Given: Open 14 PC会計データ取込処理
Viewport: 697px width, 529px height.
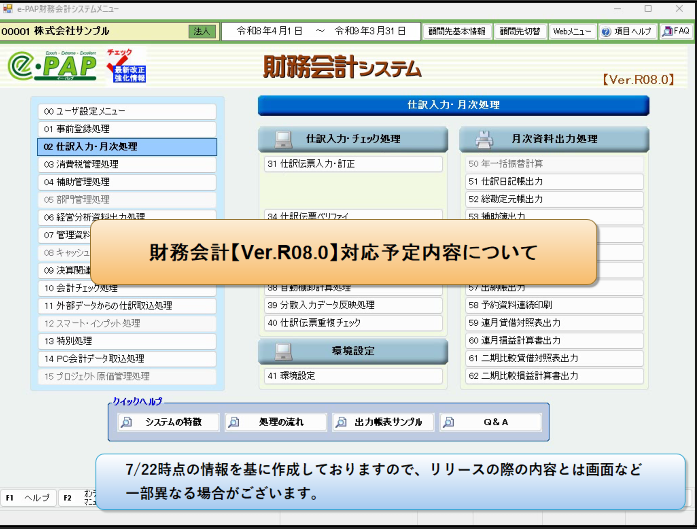Looking at the screenshot, I should pyautogui.click(x=127, y=359).
